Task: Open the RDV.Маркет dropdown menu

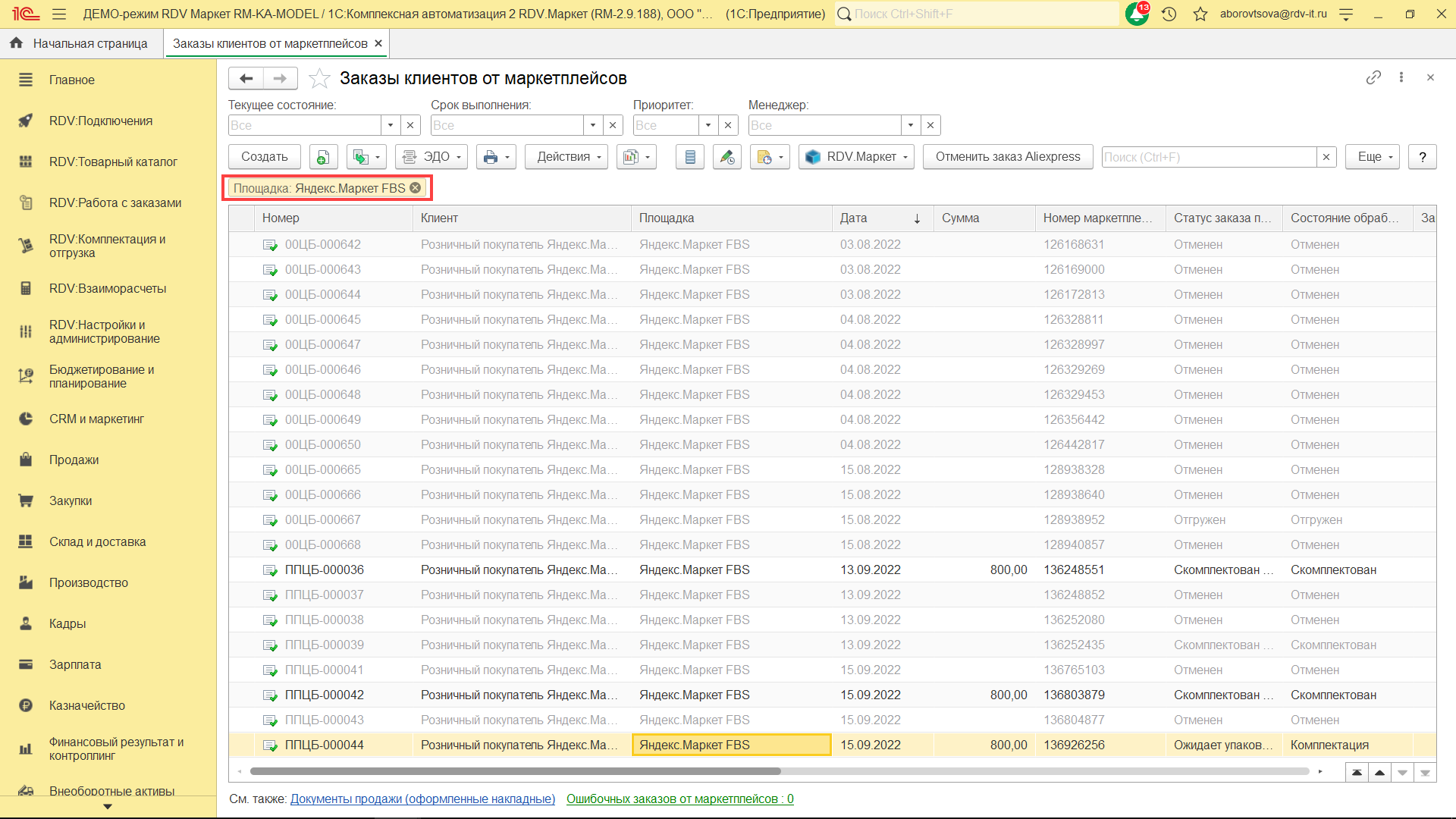Action: [x=855, y=157]
